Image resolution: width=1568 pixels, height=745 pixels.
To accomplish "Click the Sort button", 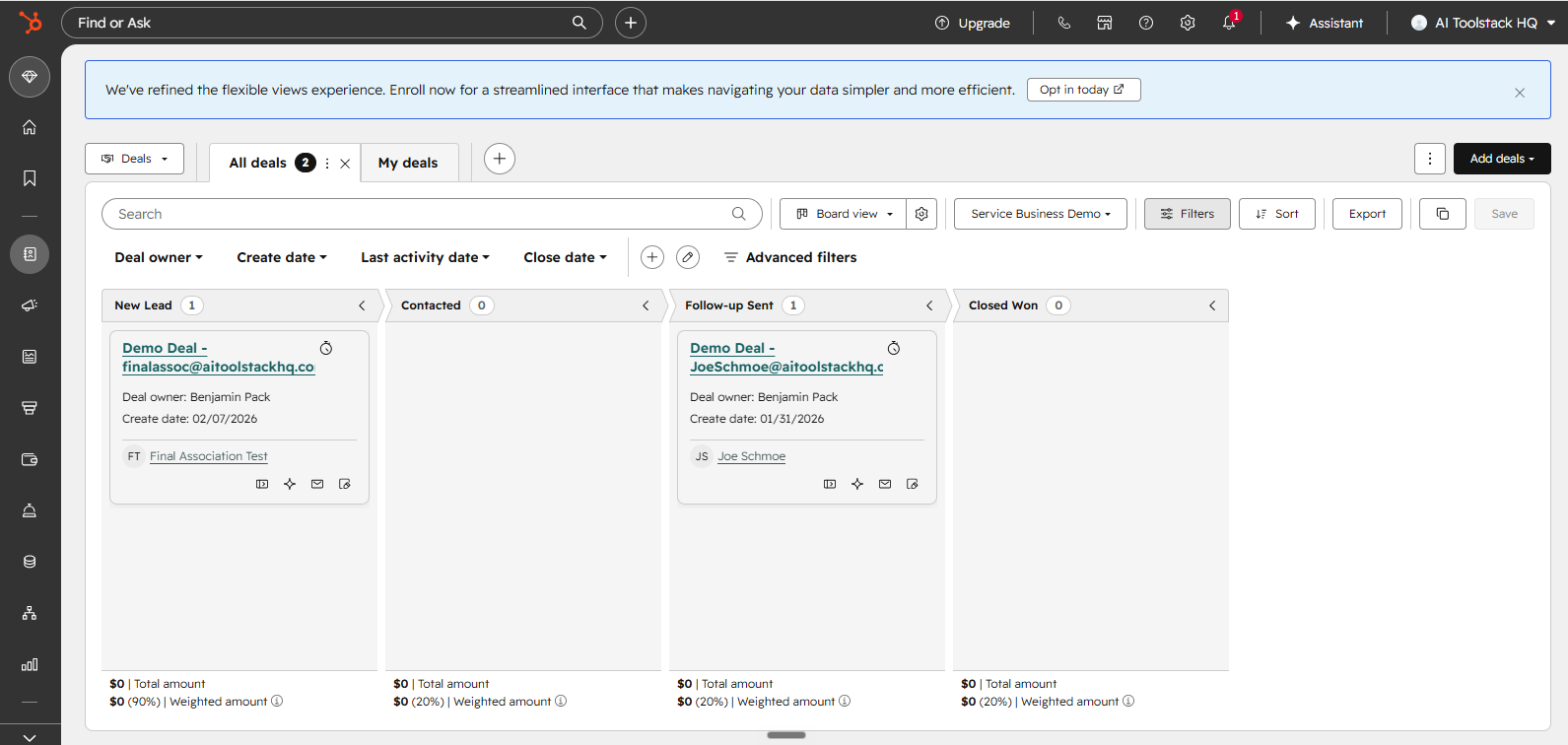I will point(1277,214).
